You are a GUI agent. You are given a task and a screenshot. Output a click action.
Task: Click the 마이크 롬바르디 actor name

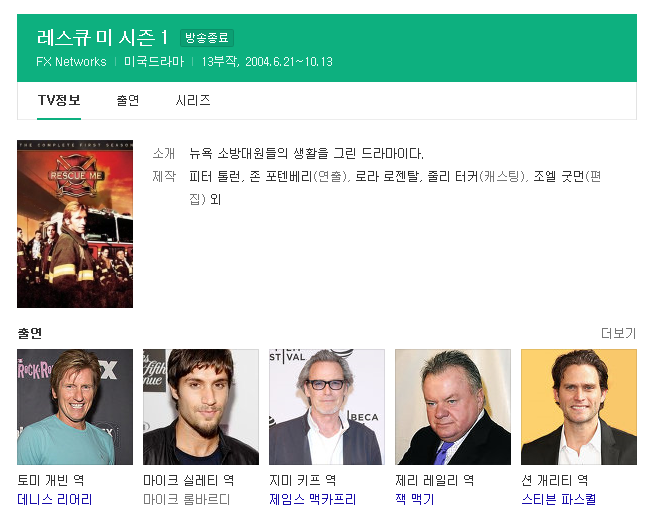pyautogui.click(x=186, y=499)
